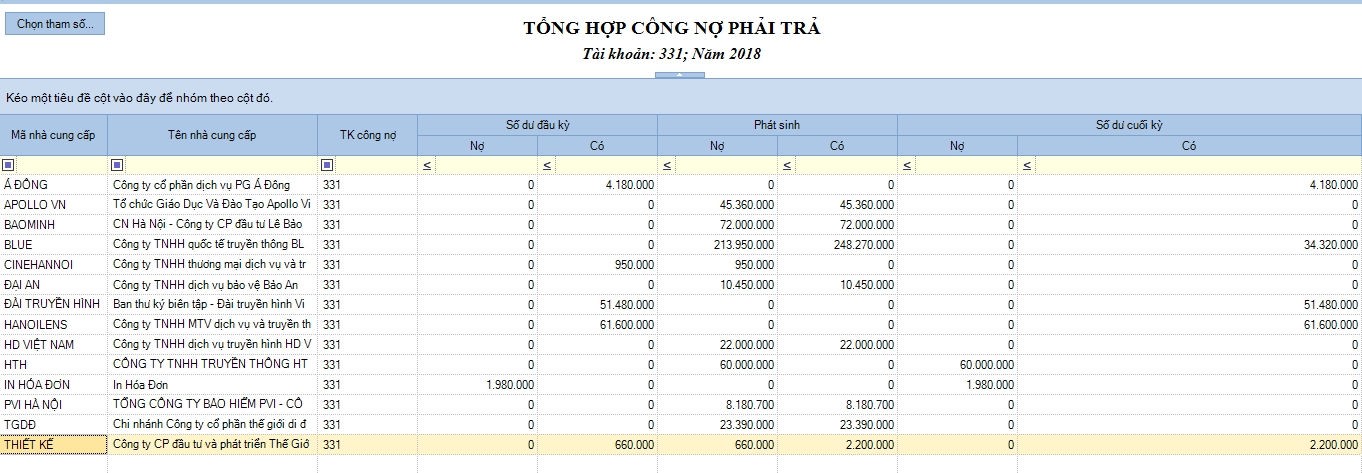This screenshot has height=473, width=1362.
Task: Click the ≤ operator under Phát sinh Có
Action: [x=787, y=165]
